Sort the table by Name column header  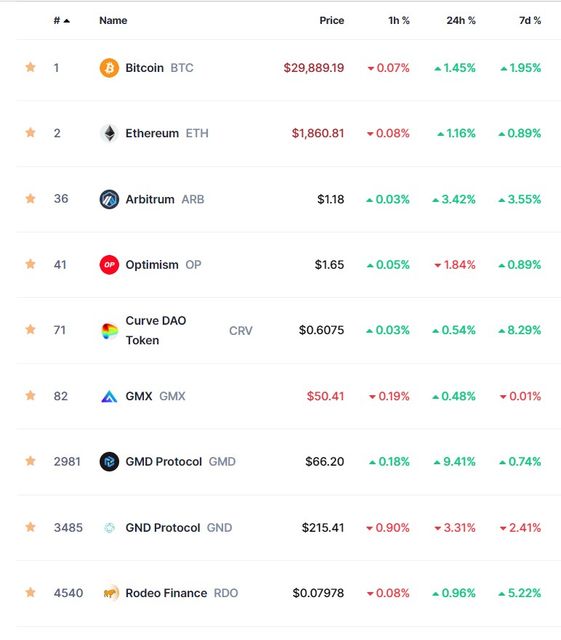tap(113, 20)
